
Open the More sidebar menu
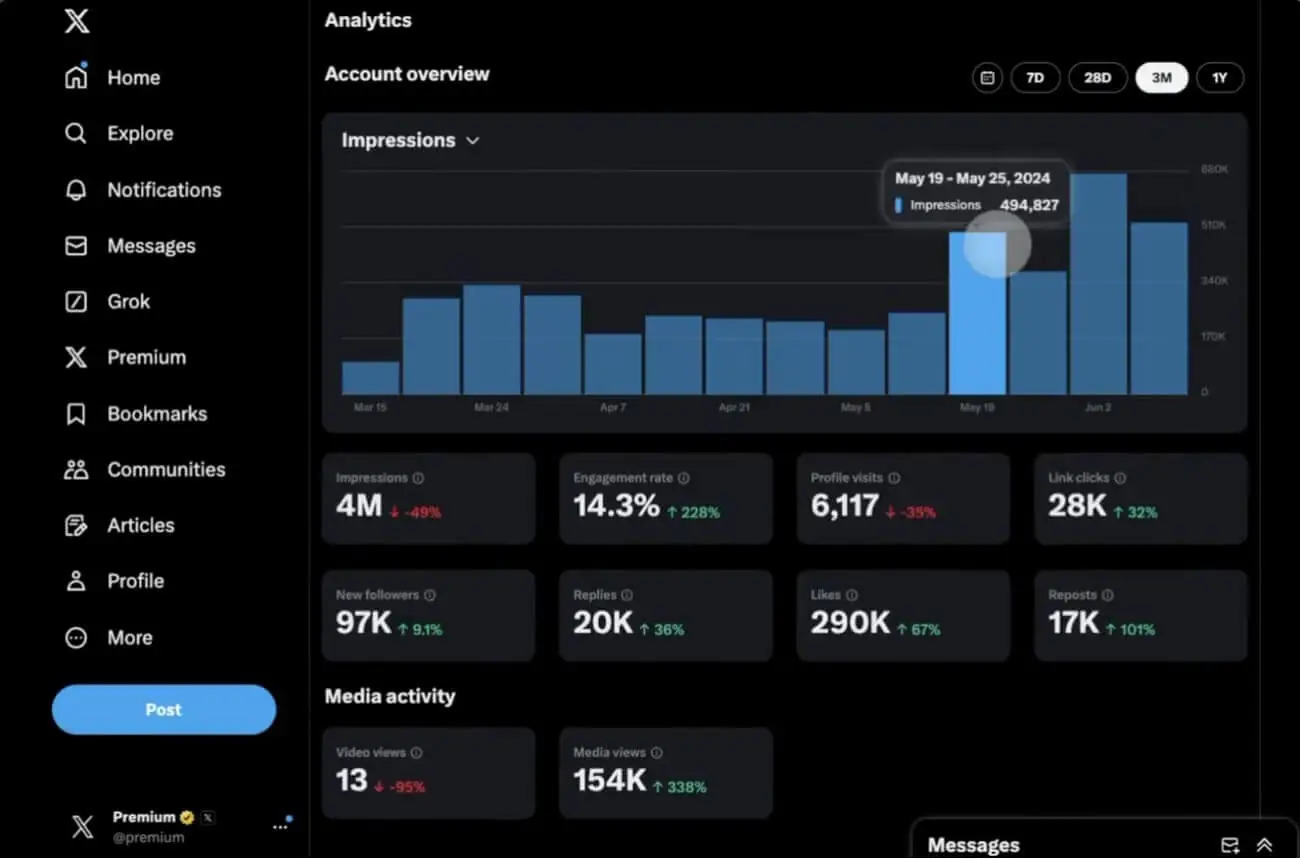pos(76,637)
